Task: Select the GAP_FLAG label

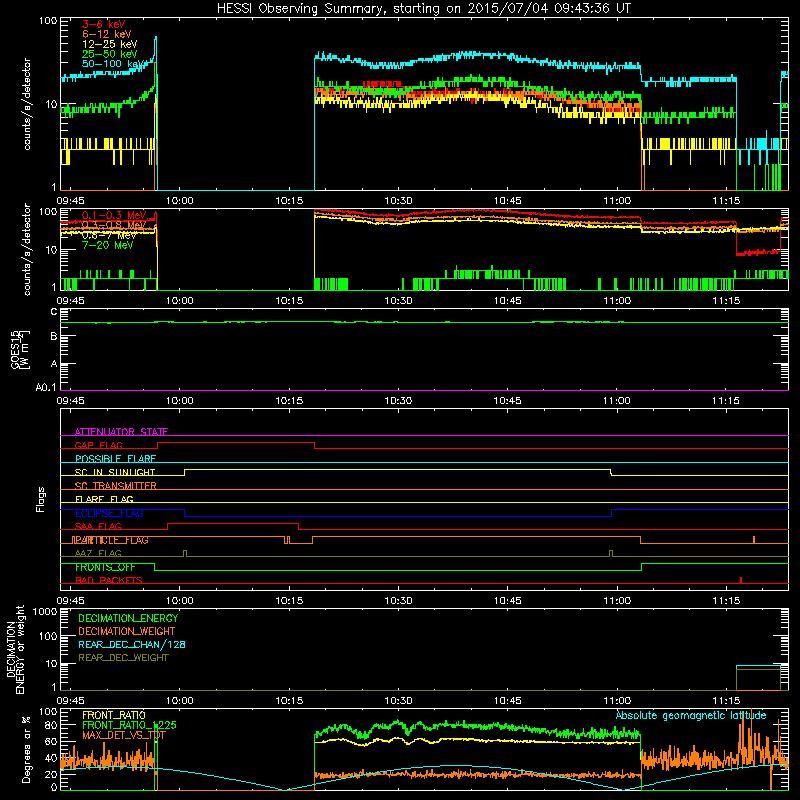Action: point(98,445)
